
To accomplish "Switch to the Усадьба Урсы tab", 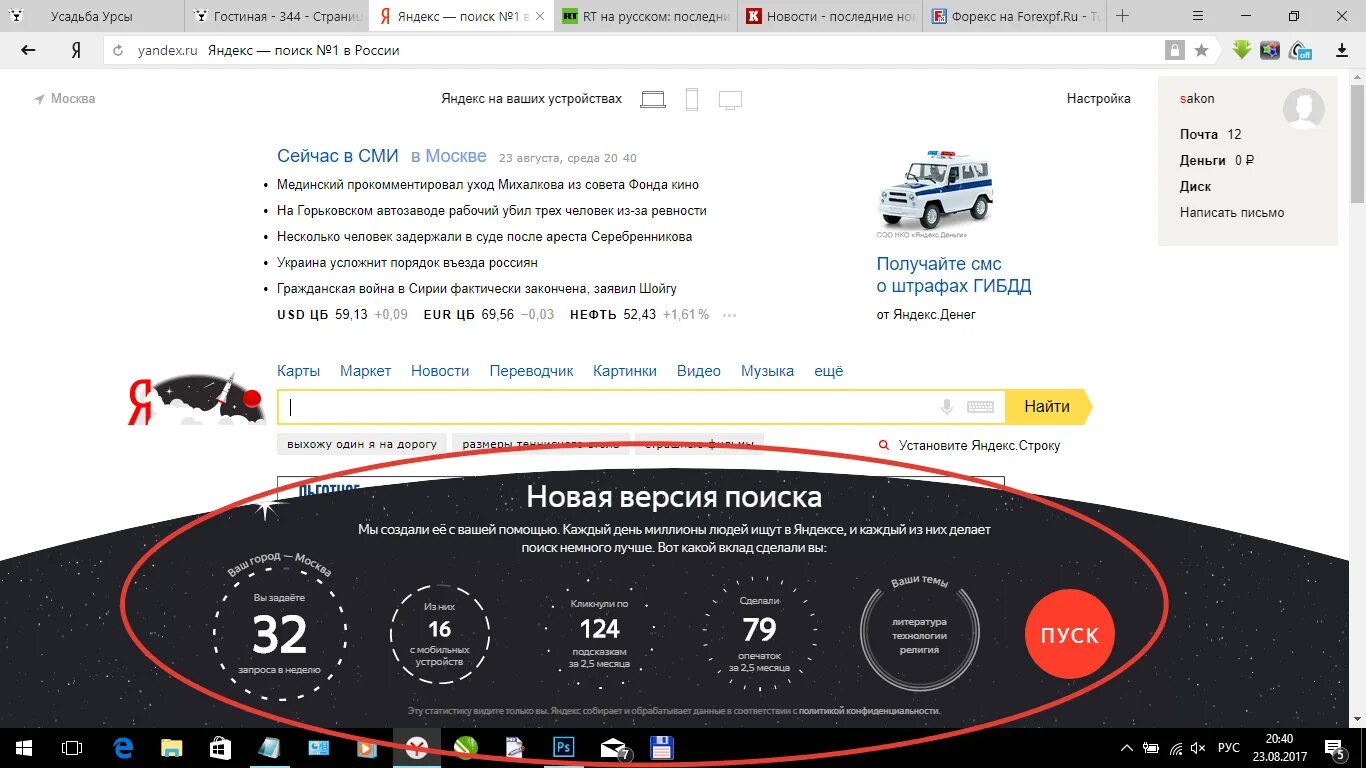I will coord(92,16).
